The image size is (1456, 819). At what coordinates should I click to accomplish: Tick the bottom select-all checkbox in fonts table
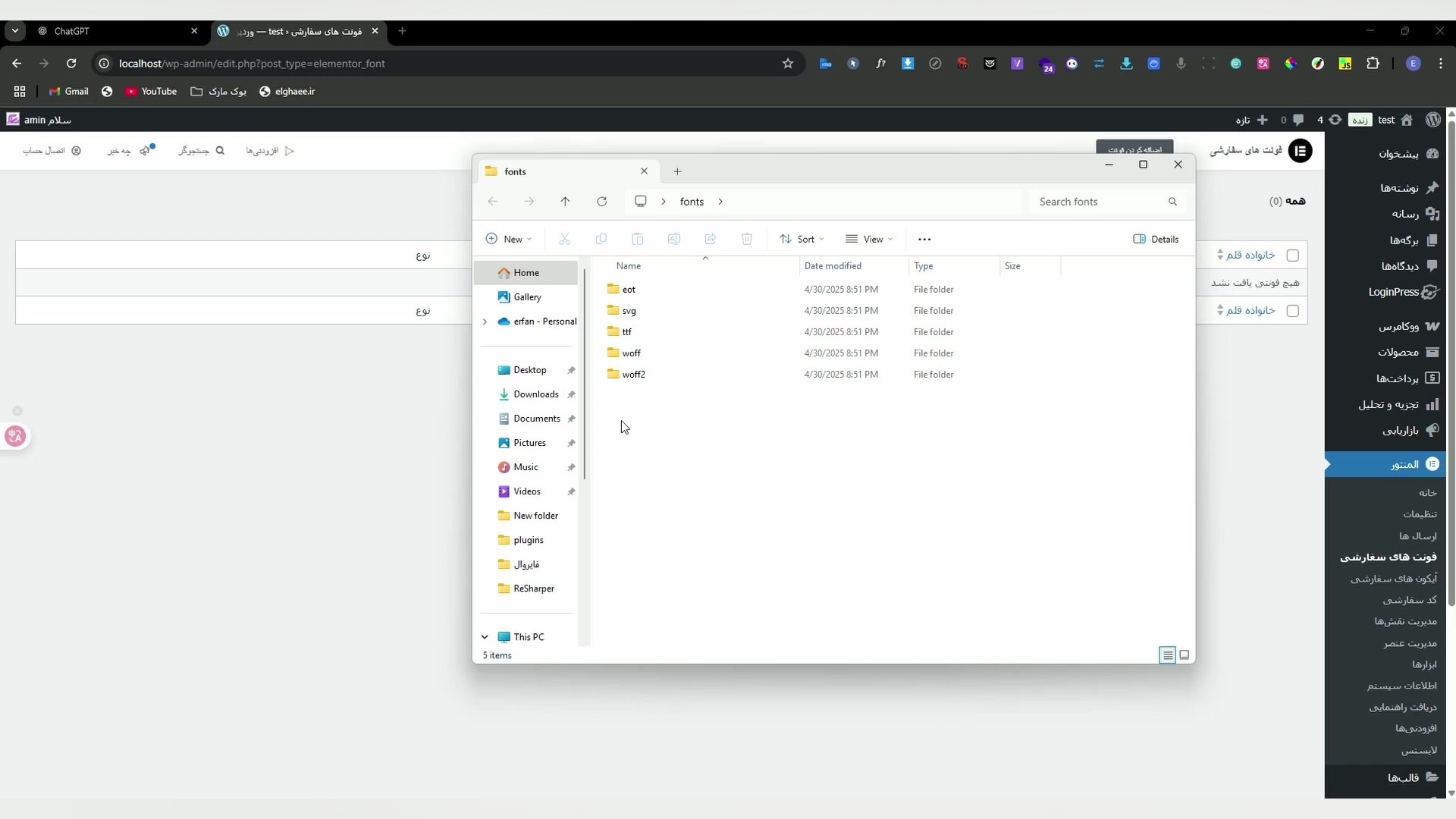1293,311
